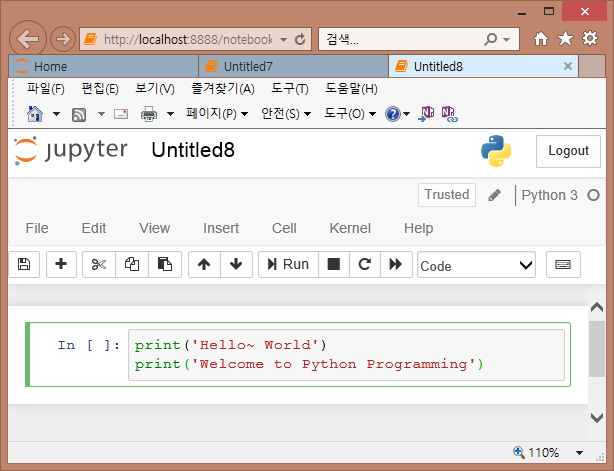Viewport: 614px width, 471px height.
Task: Close the Untitled8 tab
Action: click(568, 66)
